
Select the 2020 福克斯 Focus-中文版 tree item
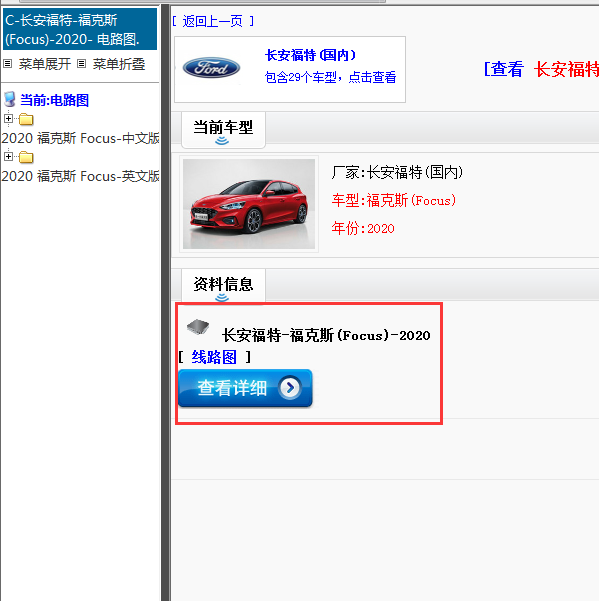(x=80, y=138)
